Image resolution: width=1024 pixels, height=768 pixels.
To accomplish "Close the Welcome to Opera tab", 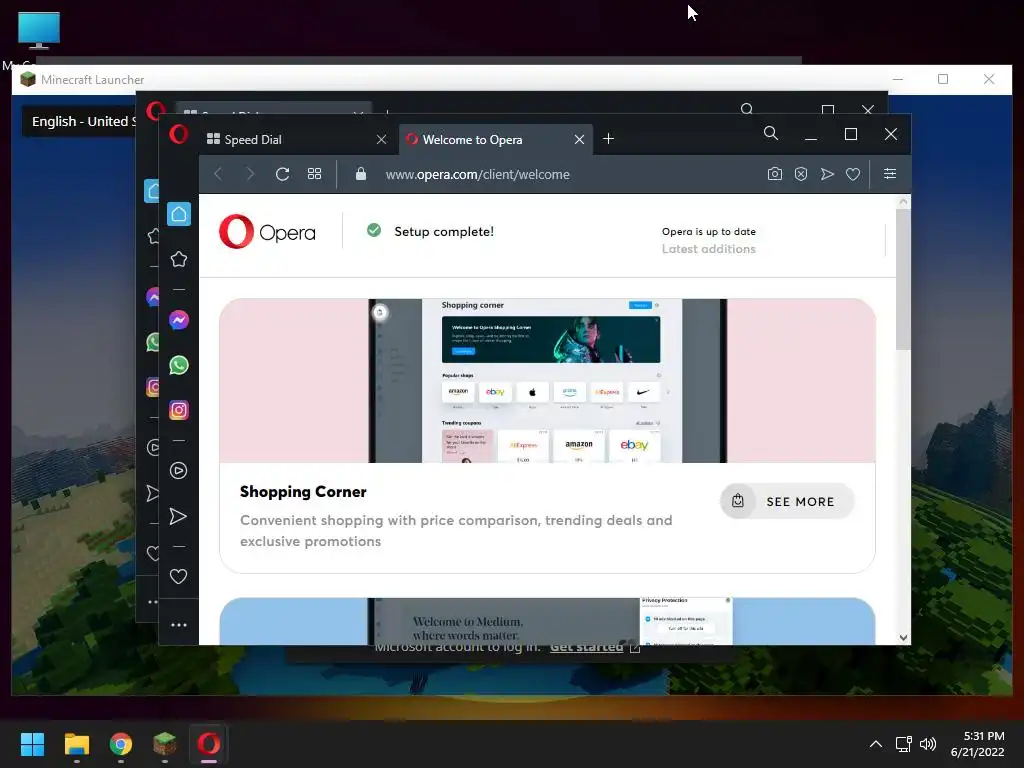I will coord(579,140).
